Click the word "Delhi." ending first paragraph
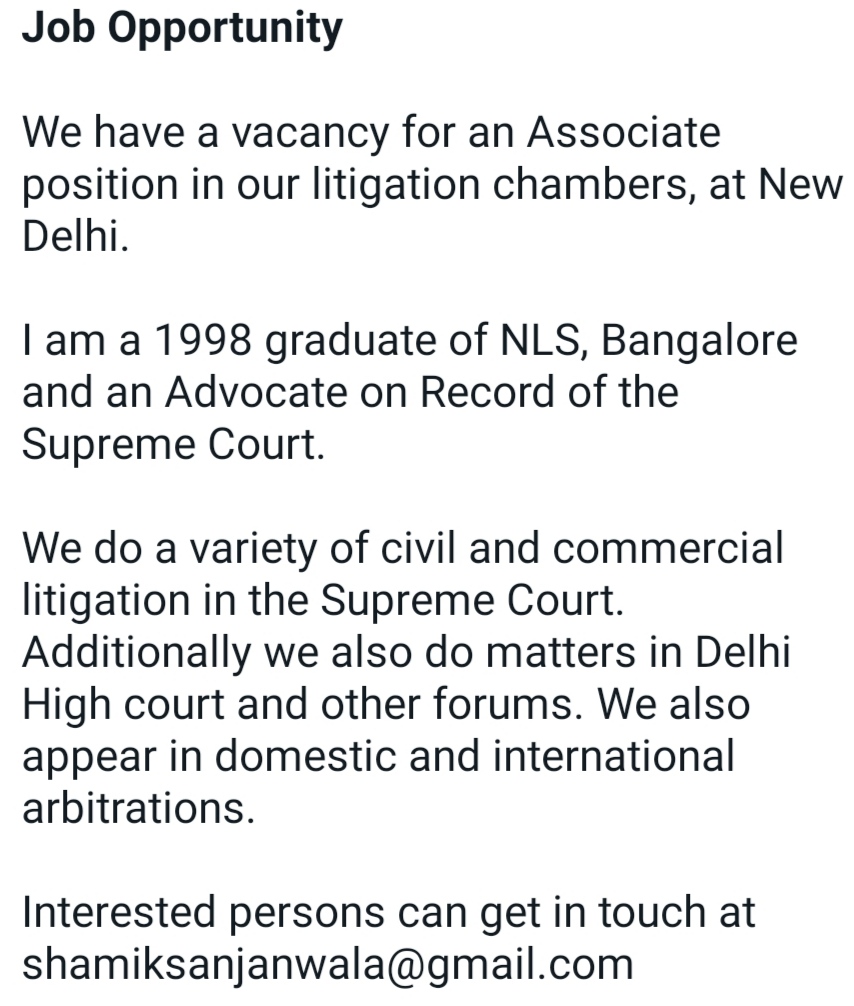Screen dimensions: 854x1006 pyautogui.click(x=76, y=236)
